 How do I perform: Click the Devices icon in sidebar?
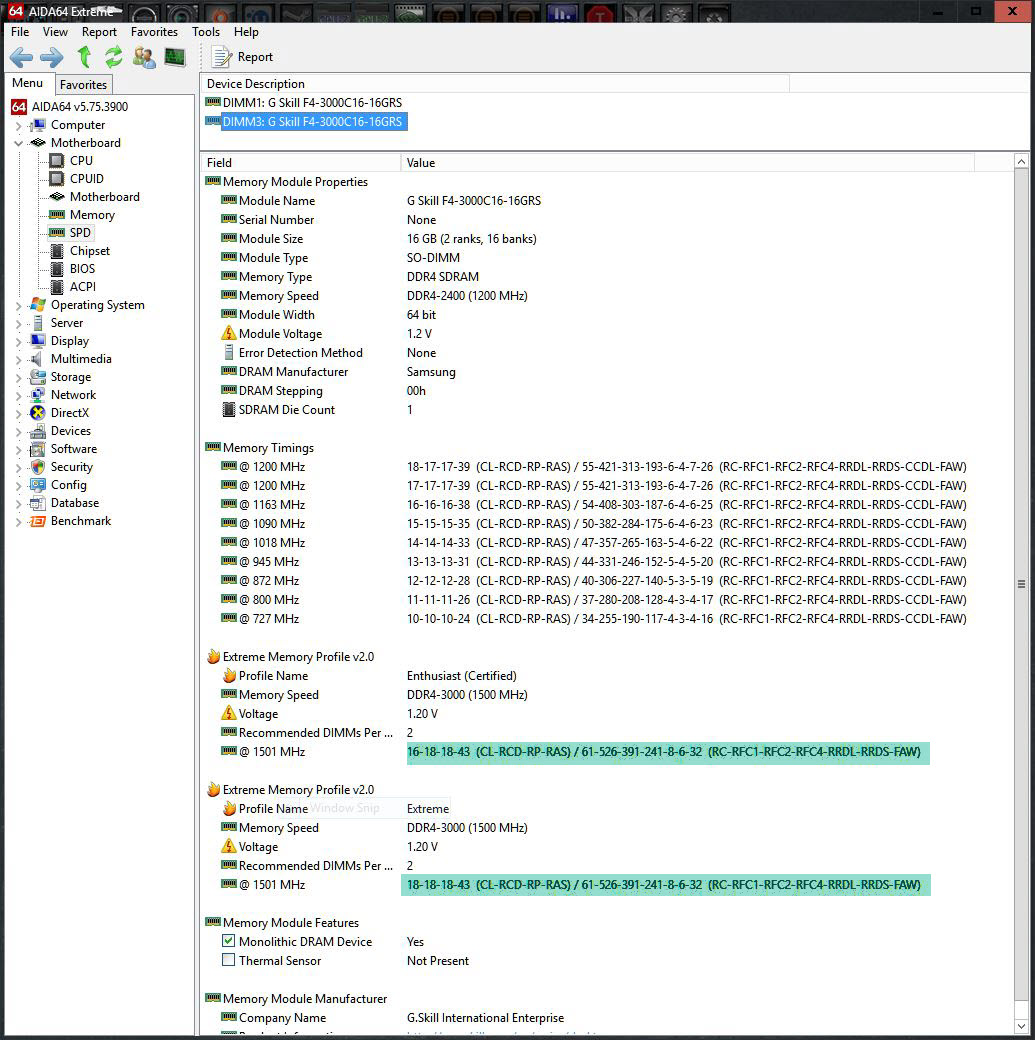[38, 431]
